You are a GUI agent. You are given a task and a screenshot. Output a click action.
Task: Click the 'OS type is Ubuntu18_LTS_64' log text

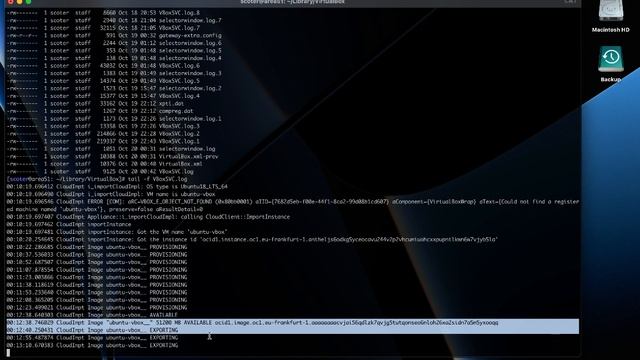pyautogui.click(x=187, y=187)
